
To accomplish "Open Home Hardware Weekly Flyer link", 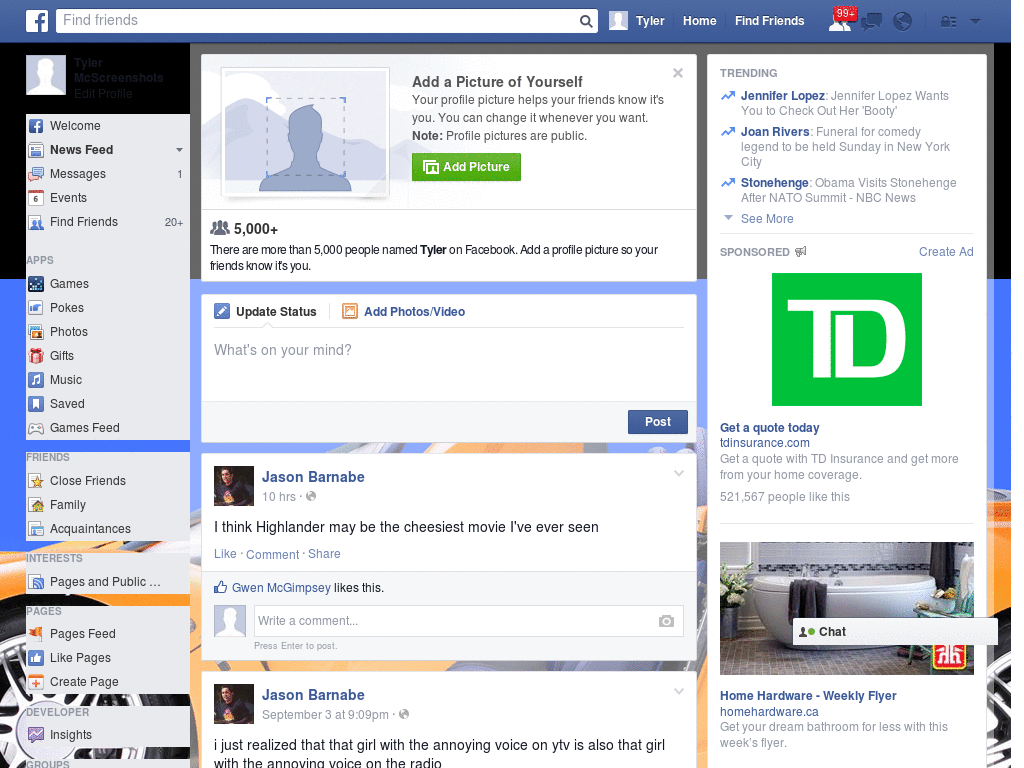I will pos(808,696).
